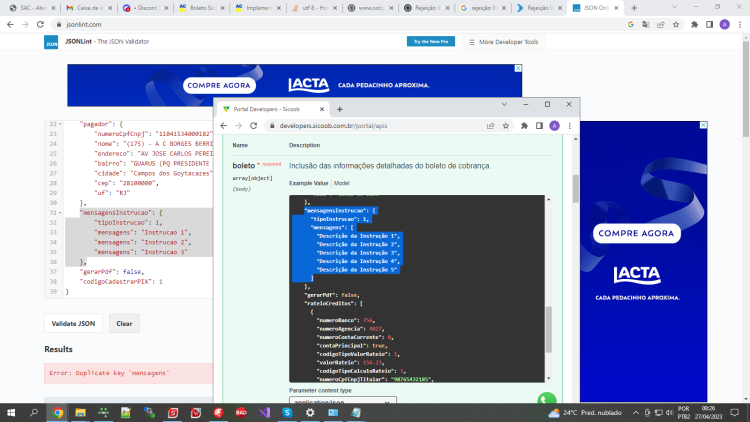Click green WhatsApp chat bubble
Screen dimensions: 750x422
point(547,398)
